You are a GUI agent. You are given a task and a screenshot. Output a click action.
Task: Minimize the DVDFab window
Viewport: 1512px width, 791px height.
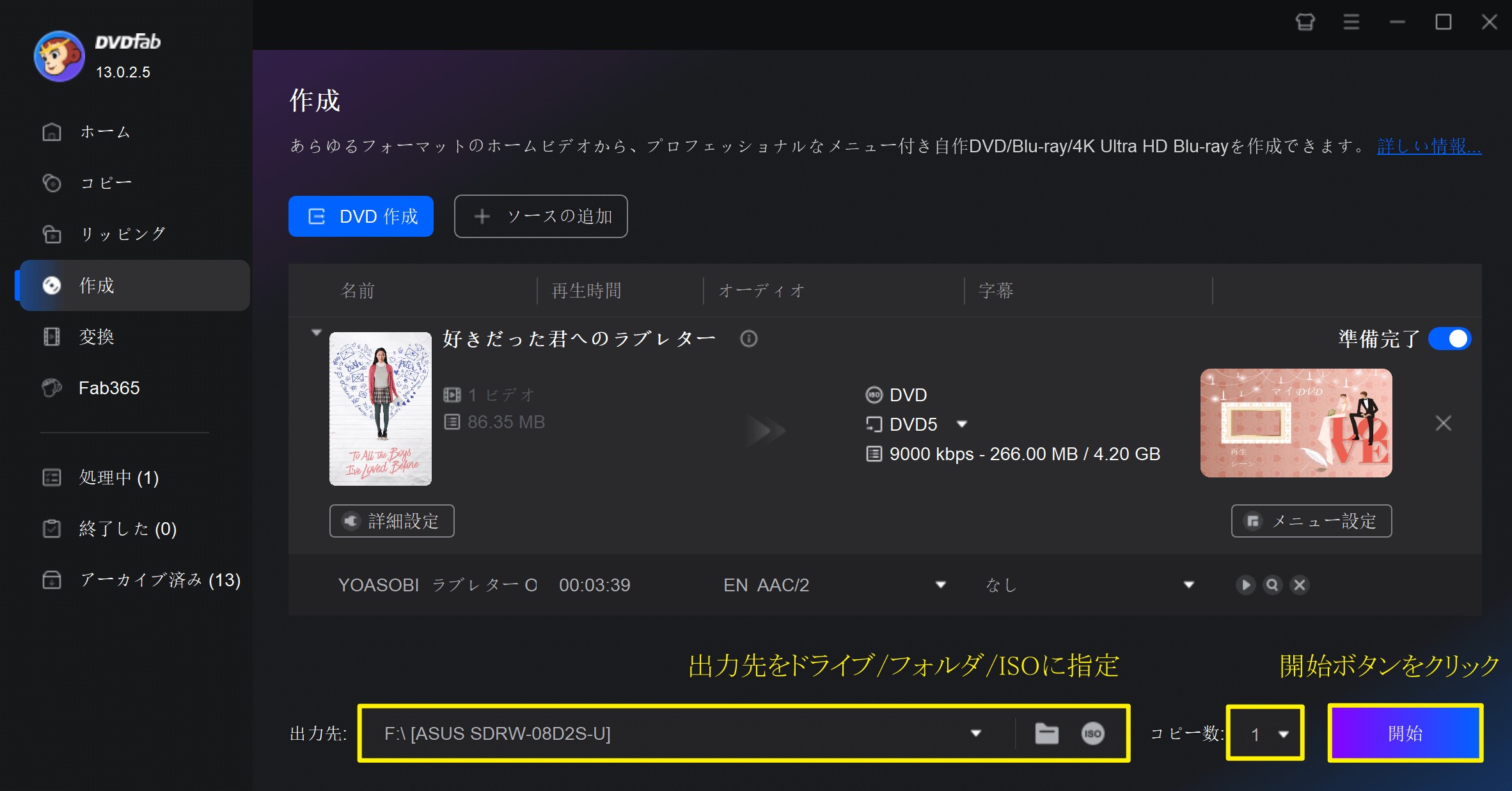click(x=1397, y=22)
